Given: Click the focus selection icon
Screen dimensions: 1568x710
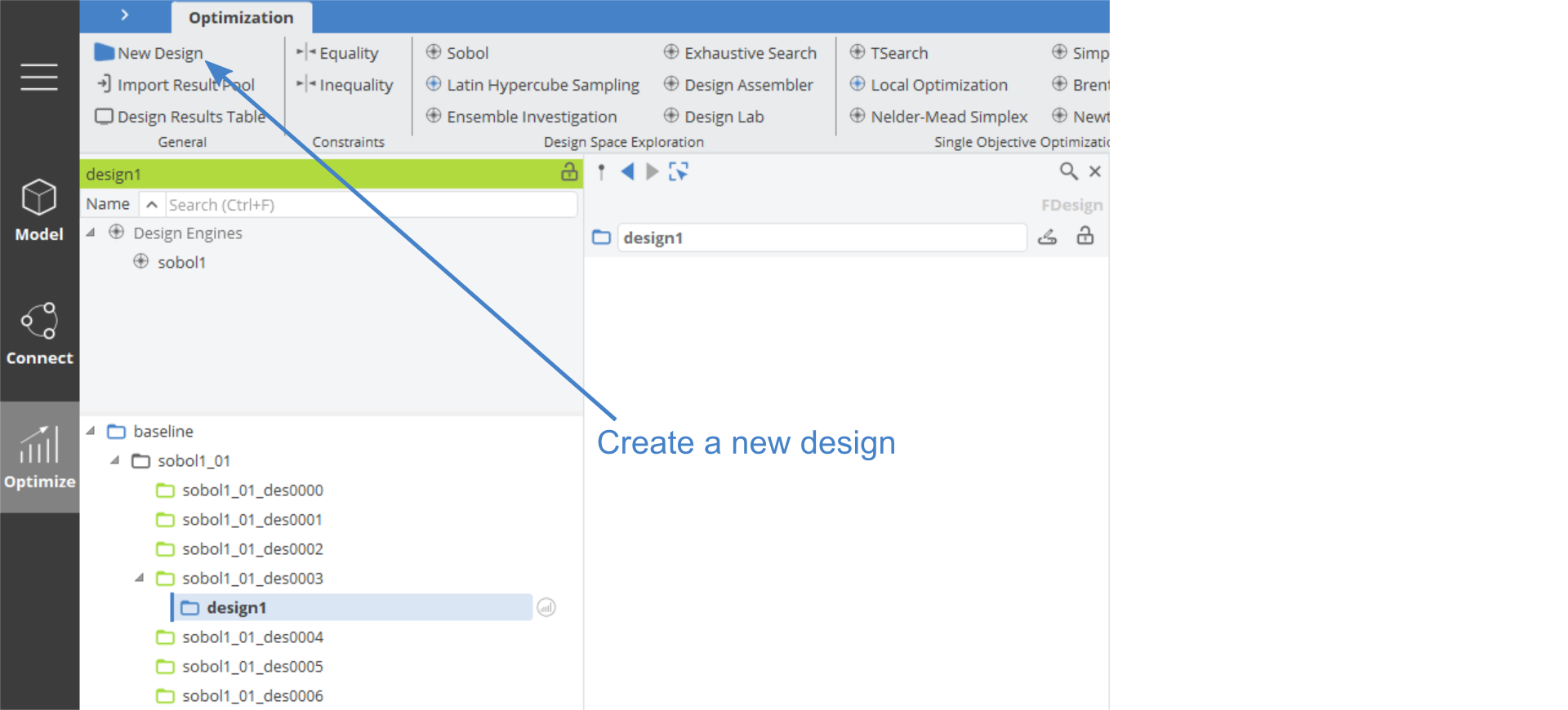Looking at the screenshot, I should click(x=679, y=171).
